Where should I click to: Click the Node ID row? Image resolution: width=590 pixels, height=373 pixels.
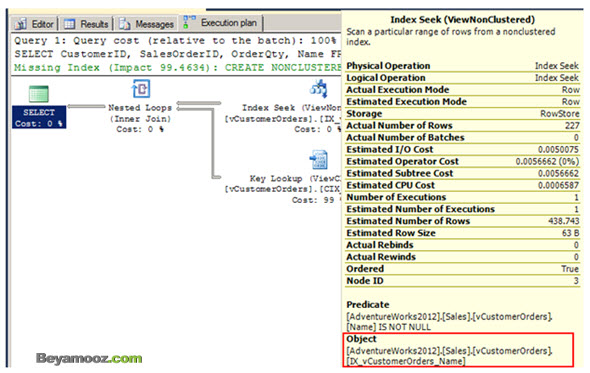[462, 281]
